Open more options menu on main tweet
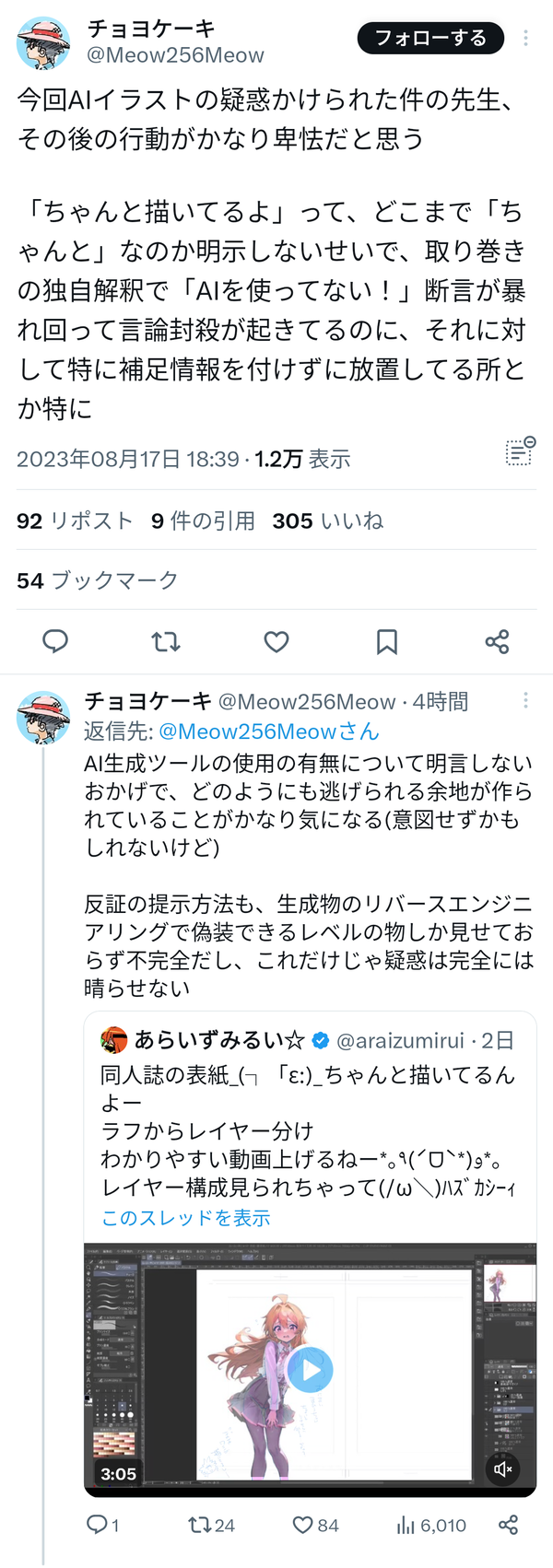The height and width of the screenshot is (1568, 553). [x=525, y=38]
